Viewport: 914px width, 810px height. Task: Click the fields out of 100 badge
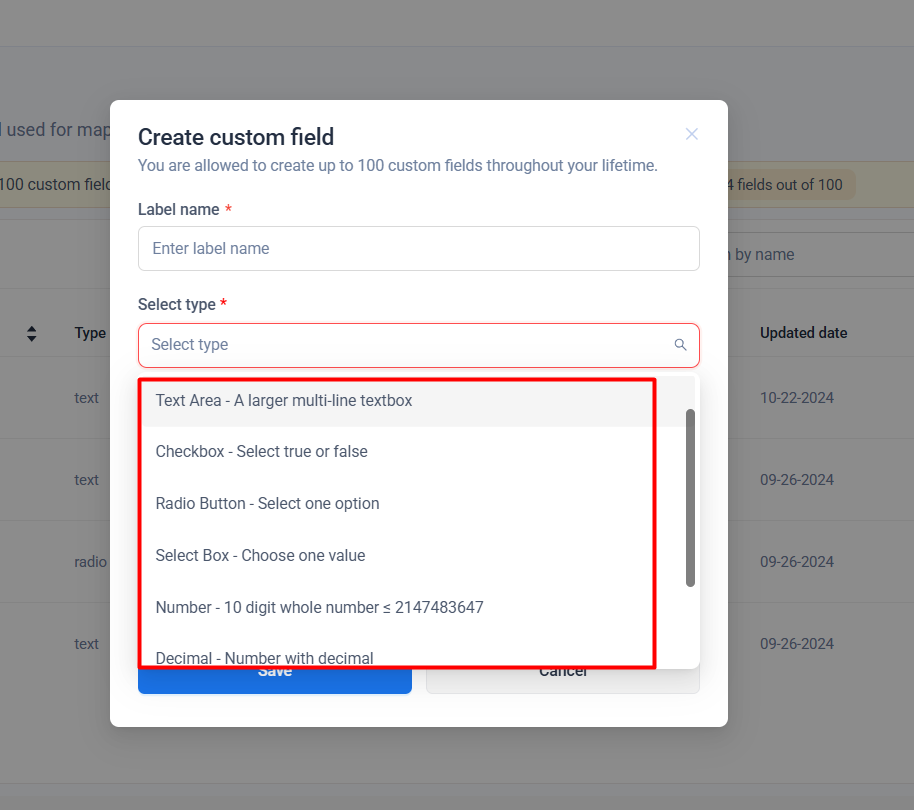click(x=785, y=184)
